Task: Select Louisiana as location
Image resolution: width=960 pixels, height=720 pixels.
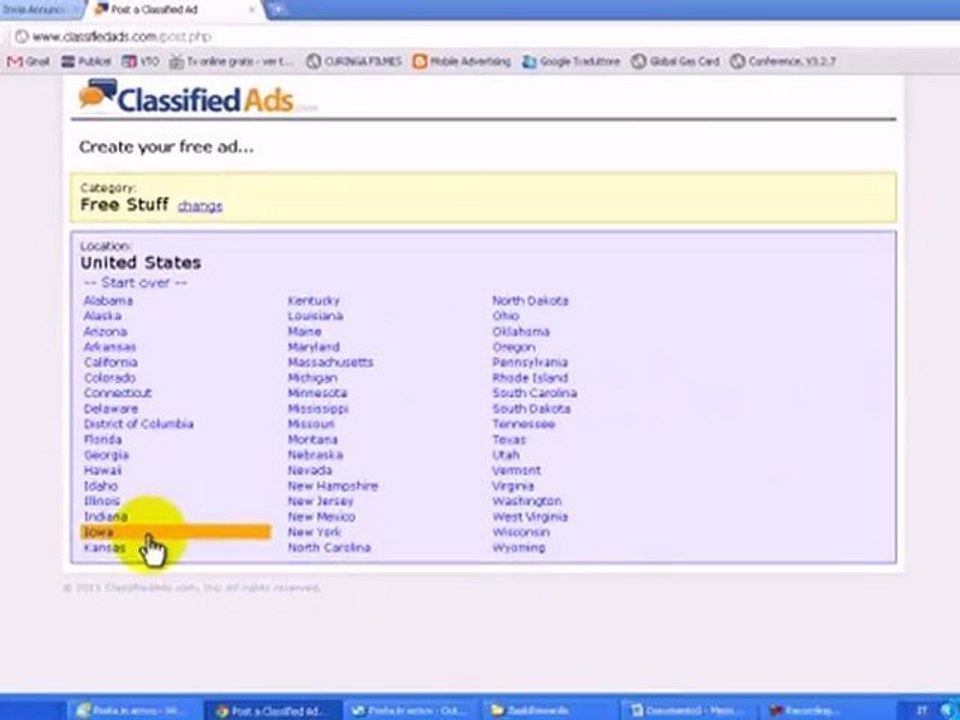Action: click(315, 316)
